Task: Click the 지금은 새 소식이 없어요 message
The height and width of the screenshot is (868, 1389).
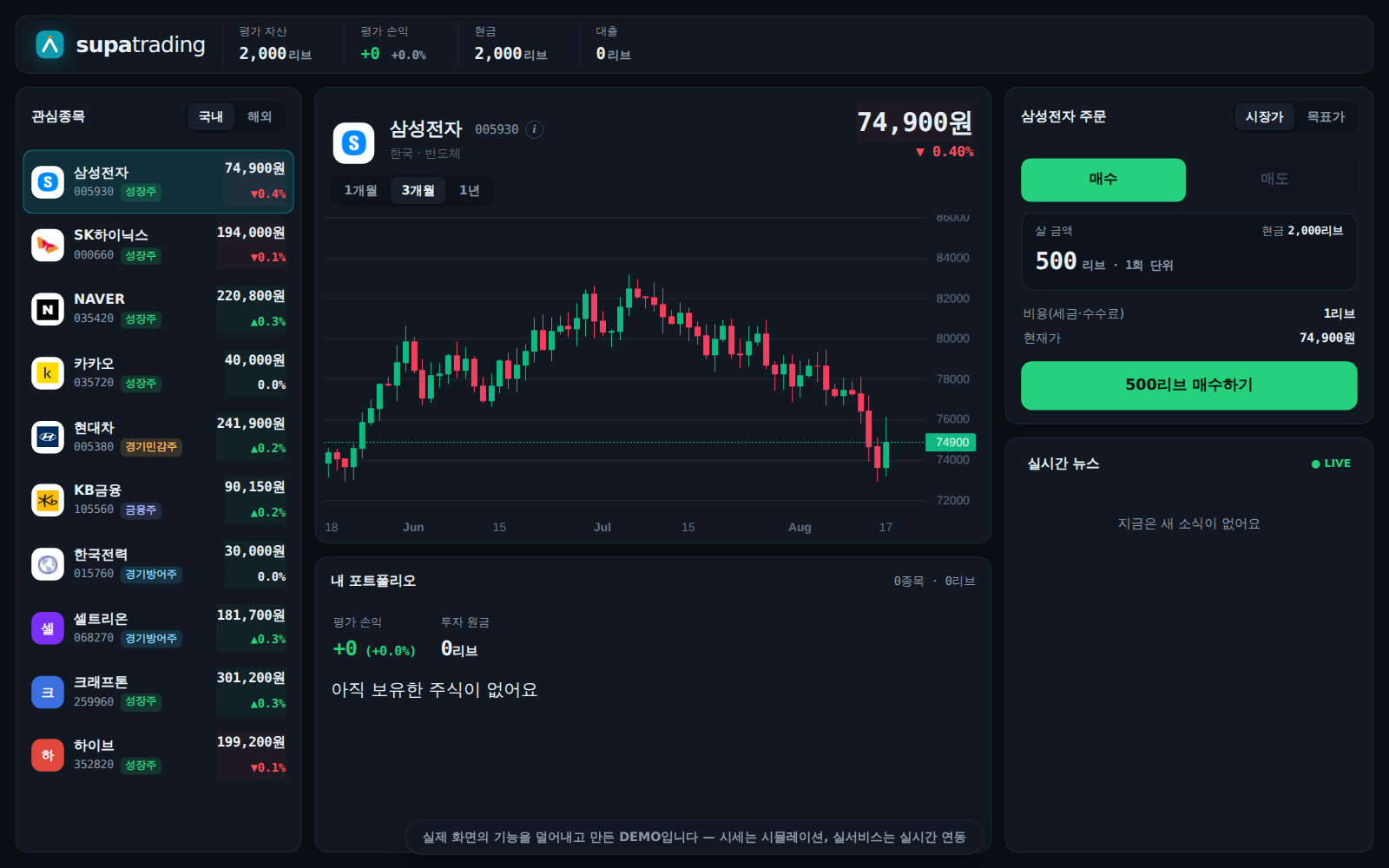Action: tap(1189, 523)
